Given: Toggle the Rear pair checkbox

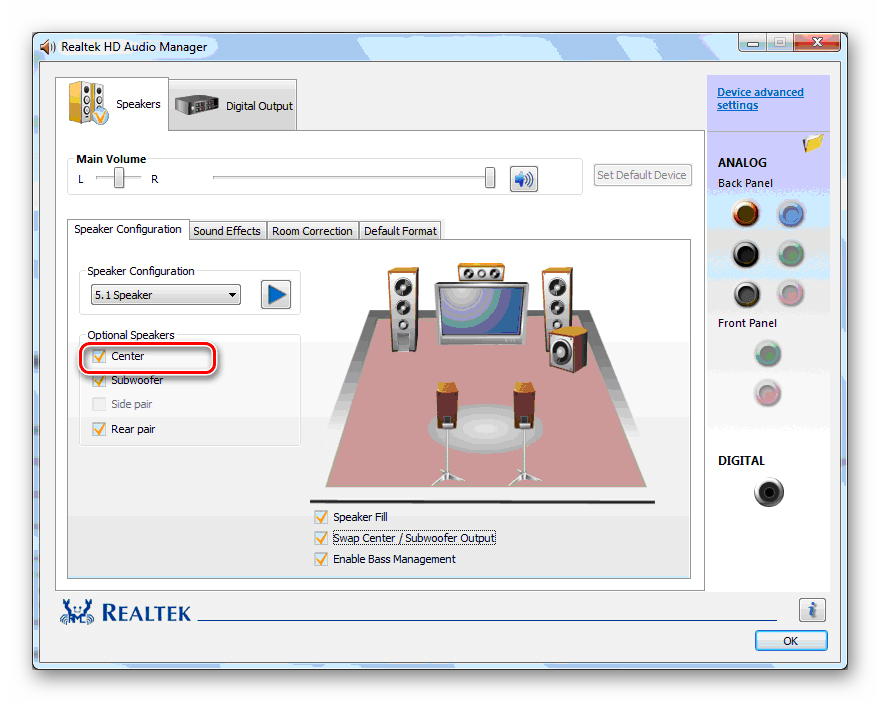Looking at the screenshot, I should pyautogui.click(x=99, y=429).
